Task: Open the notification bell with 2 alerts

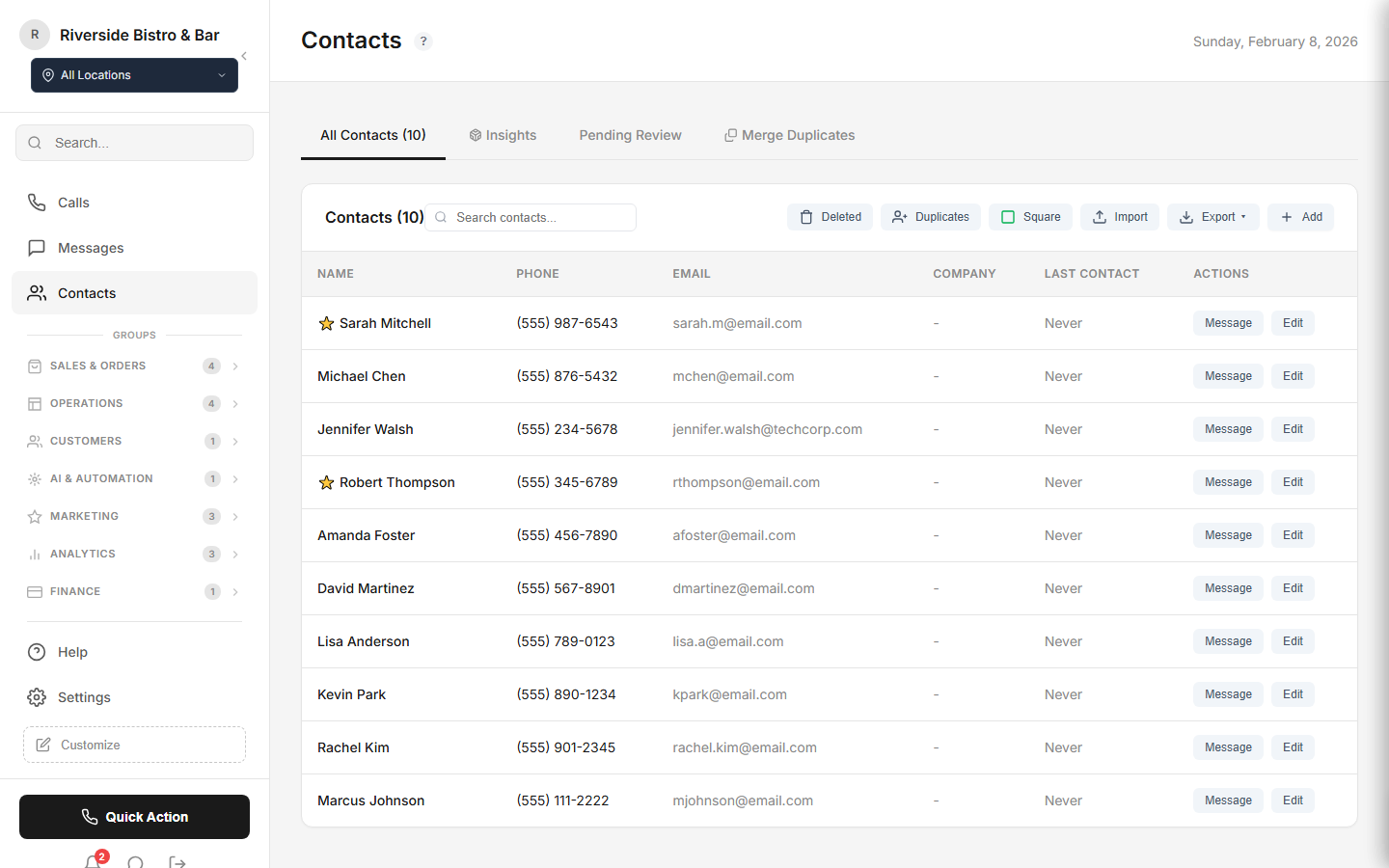Action: (93, 861)
